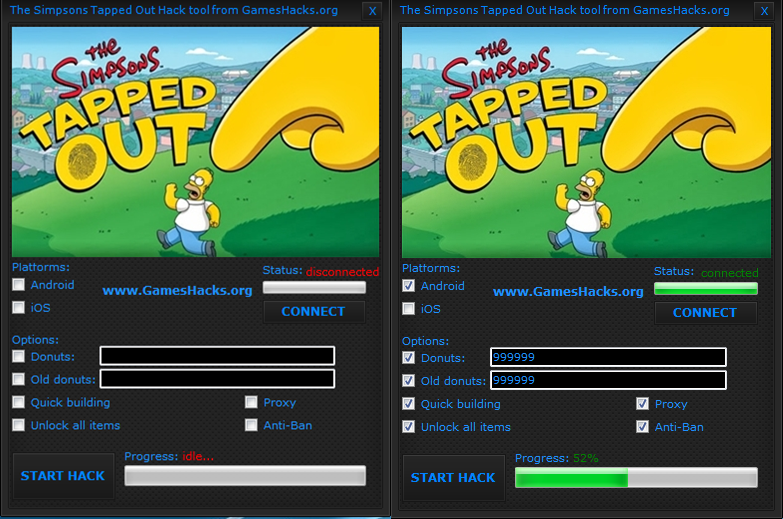Click START HACK in the connected window
Viewport: 783px width, 519px height.
tap(453, 478)
